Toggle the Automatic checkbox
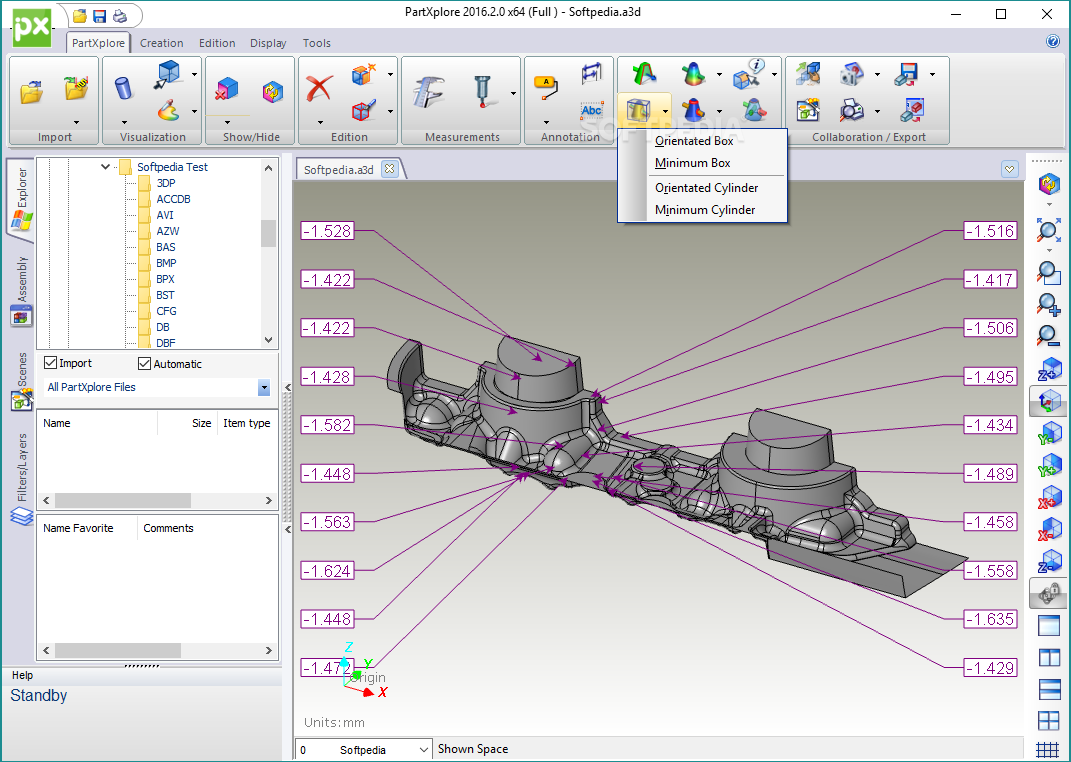1071x762 pixels. click(144, 363)
